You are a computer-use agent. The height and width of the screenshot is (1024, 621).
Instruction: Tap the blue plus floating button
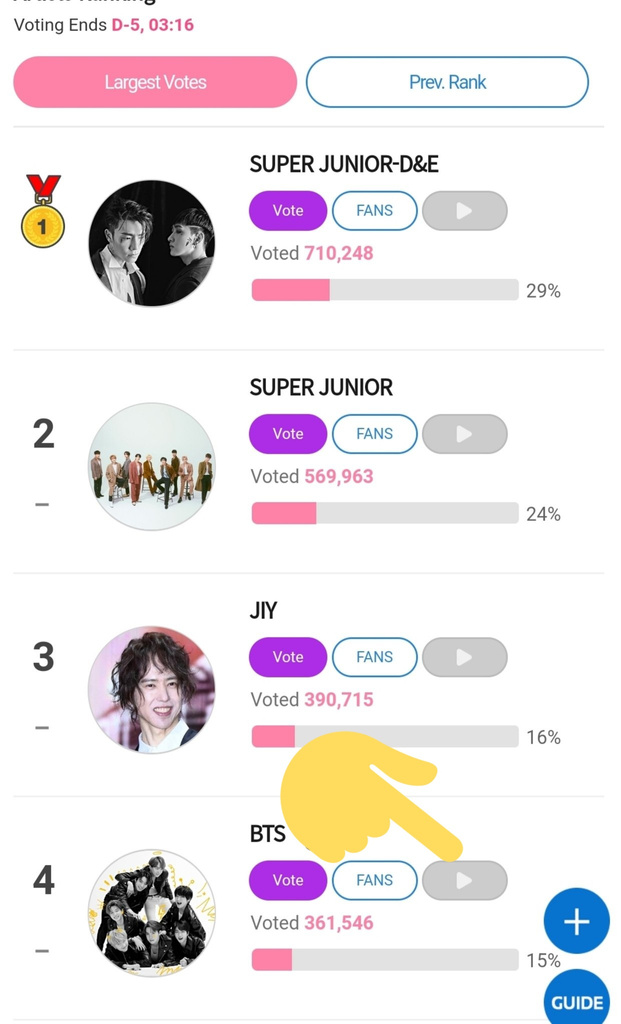(x=576, y=921)
